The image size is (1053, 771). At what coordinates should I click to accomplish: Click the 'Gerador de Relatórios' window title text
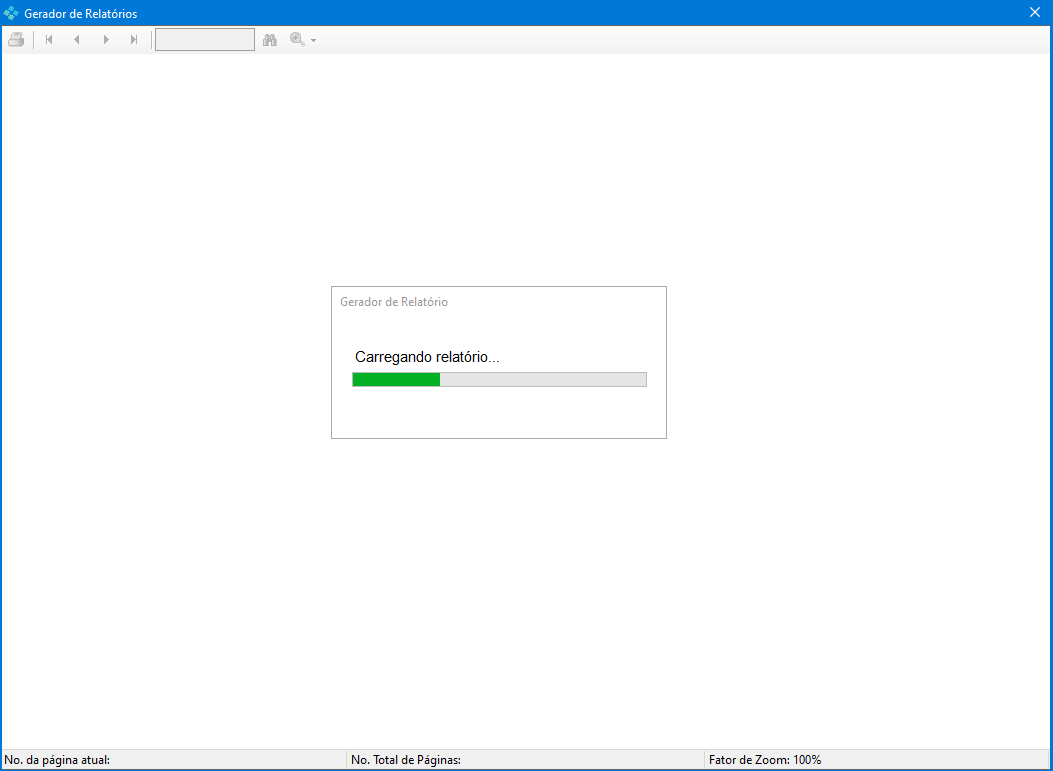(x=81, y=14)
